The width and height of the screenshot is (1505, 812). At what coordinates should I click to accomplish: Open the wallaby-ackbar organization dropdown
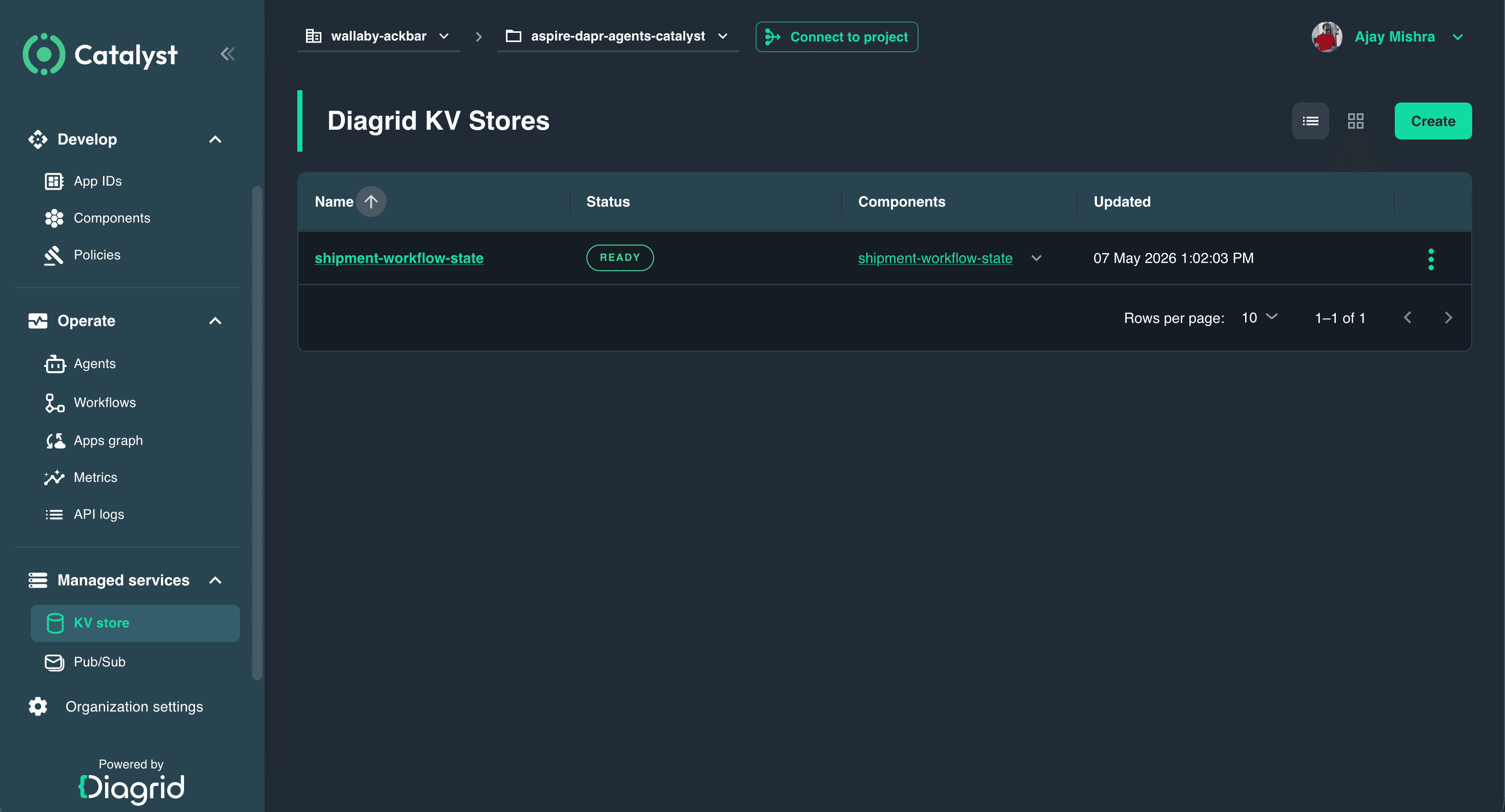[x=378, y=36]
